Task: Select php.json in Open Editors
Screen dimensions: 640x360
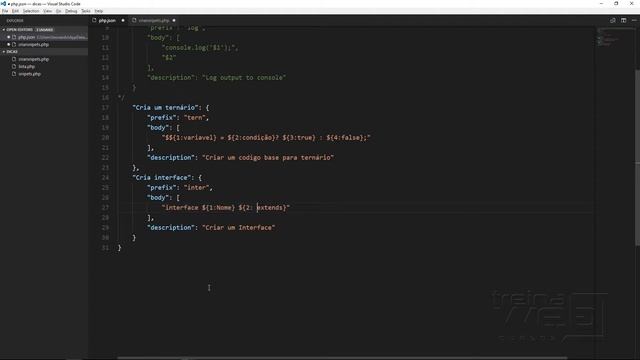Action: [44, 37]
